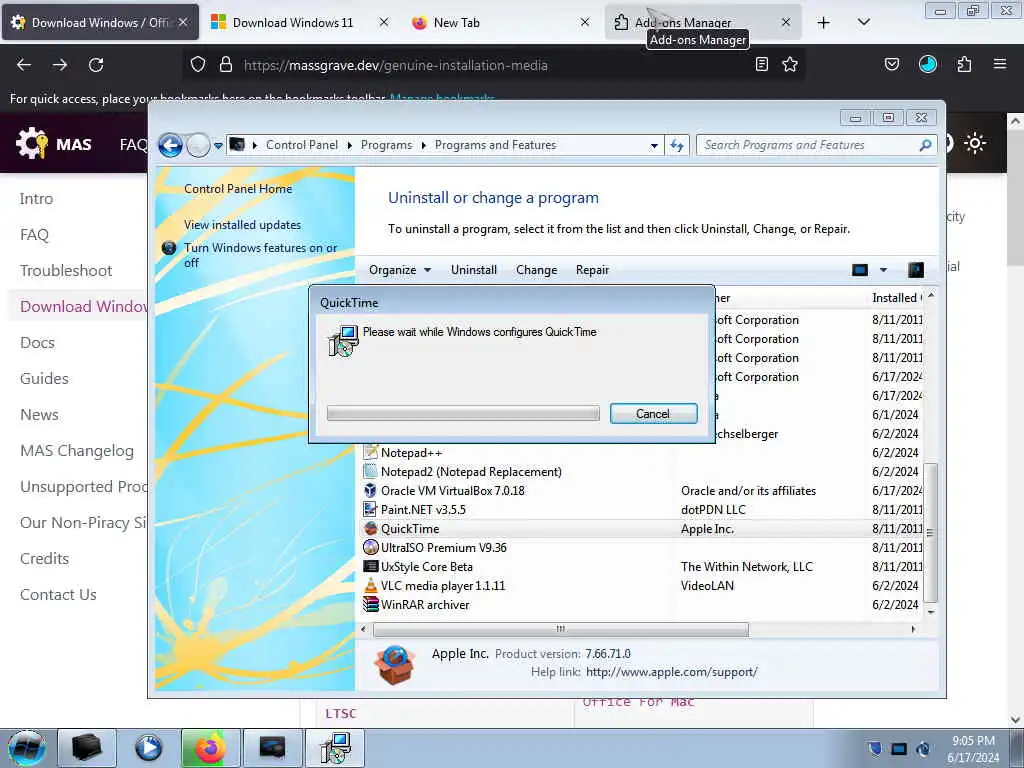Screen dimensions: 1024x768
Task: Switch to Download Windows 11 tab
Action: pos(293,22)
